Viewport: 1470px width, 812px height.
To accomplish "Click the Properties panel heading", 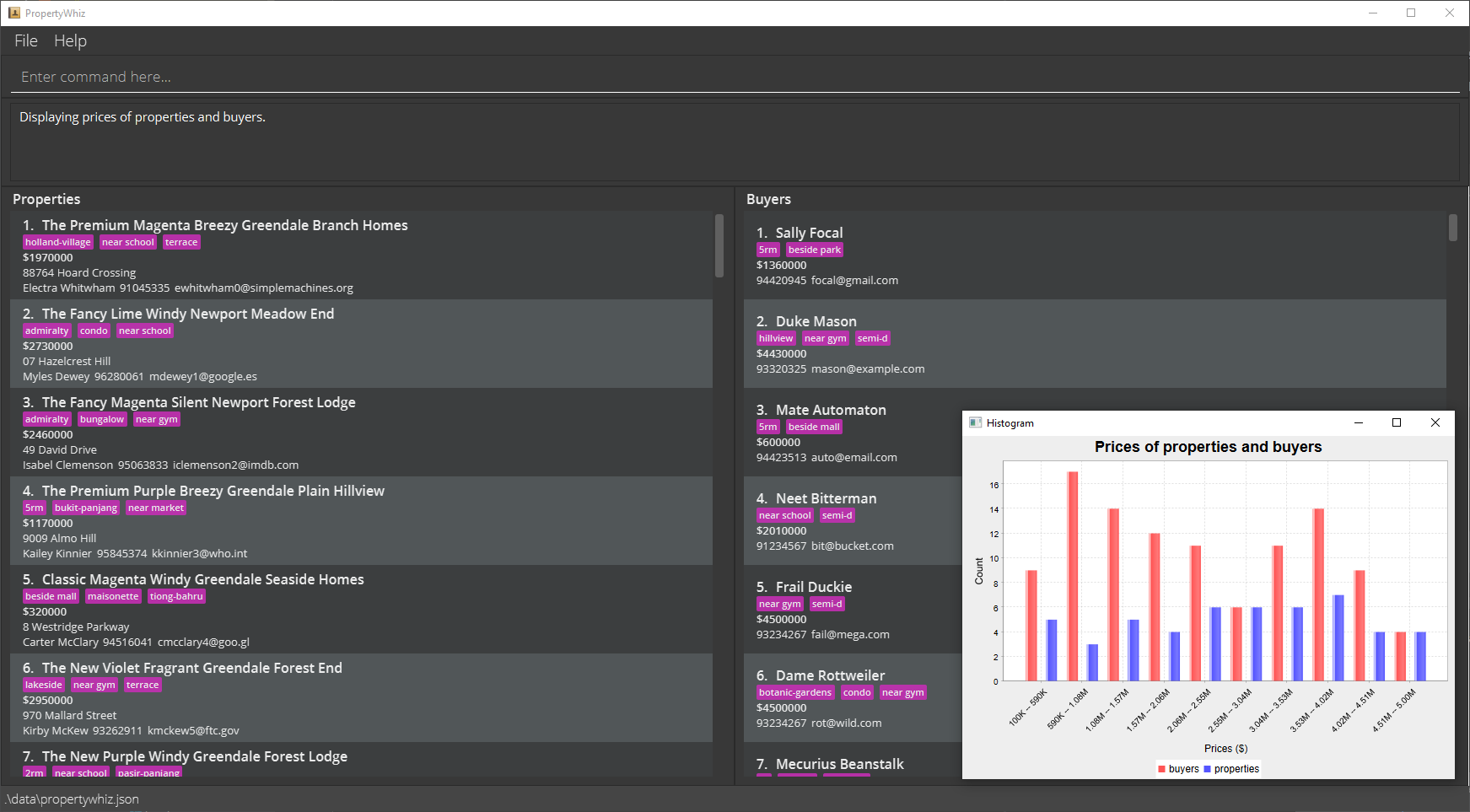I will (x=46, y=199).
